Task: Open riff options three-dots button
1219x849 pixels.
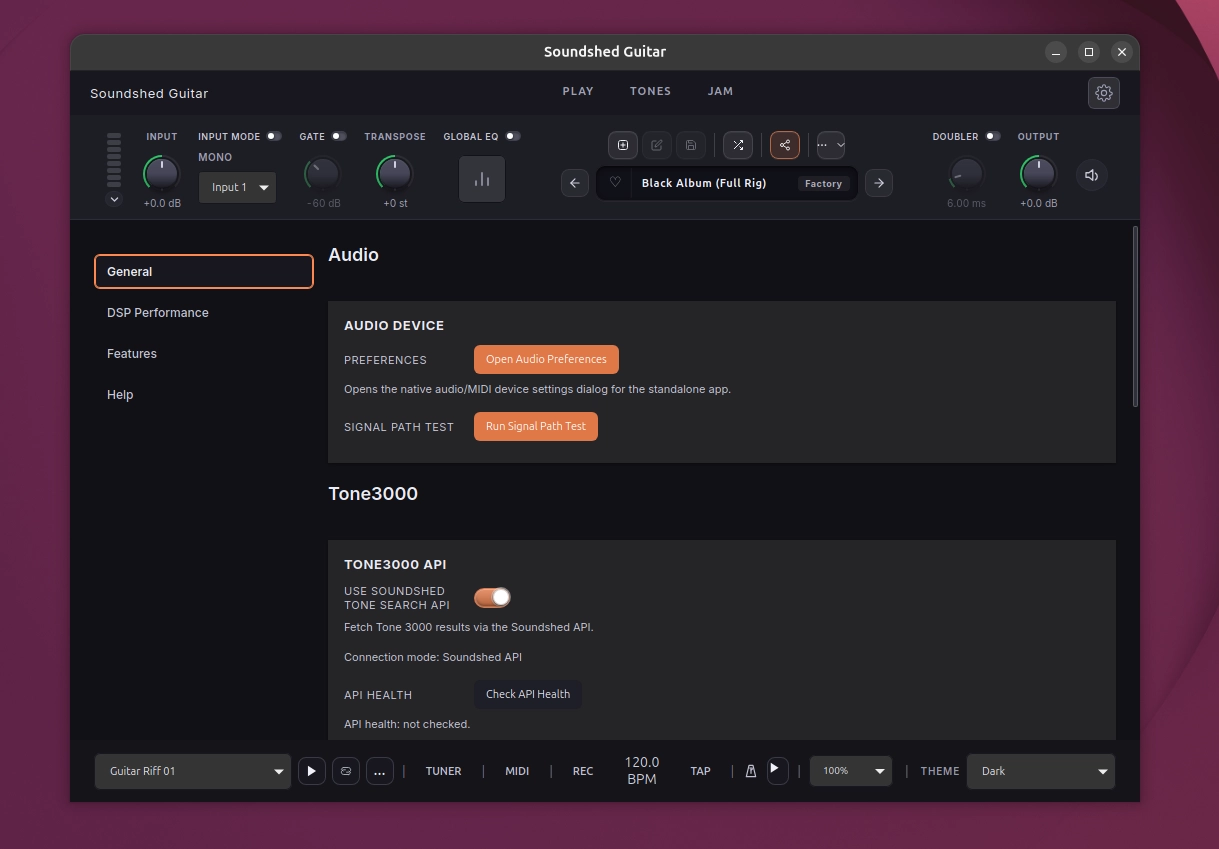Action: [379, 771]
